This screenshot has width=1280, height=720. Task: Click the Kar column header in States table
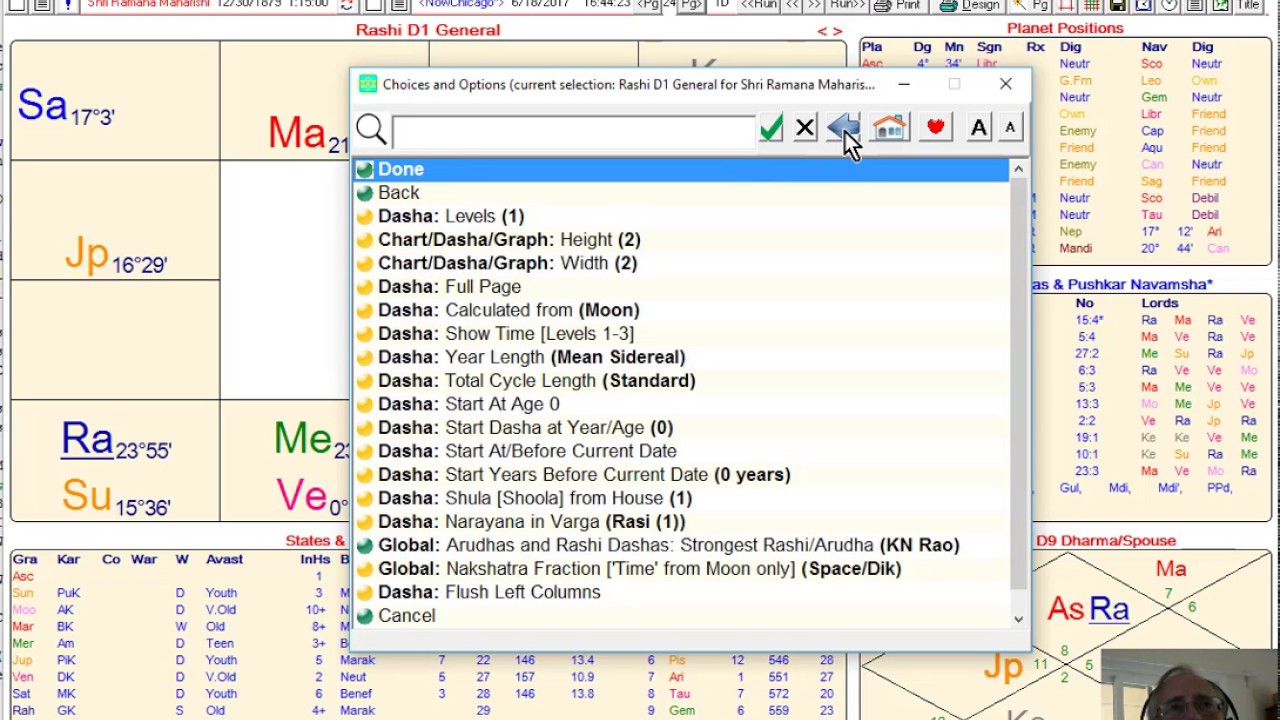[68, 559]
